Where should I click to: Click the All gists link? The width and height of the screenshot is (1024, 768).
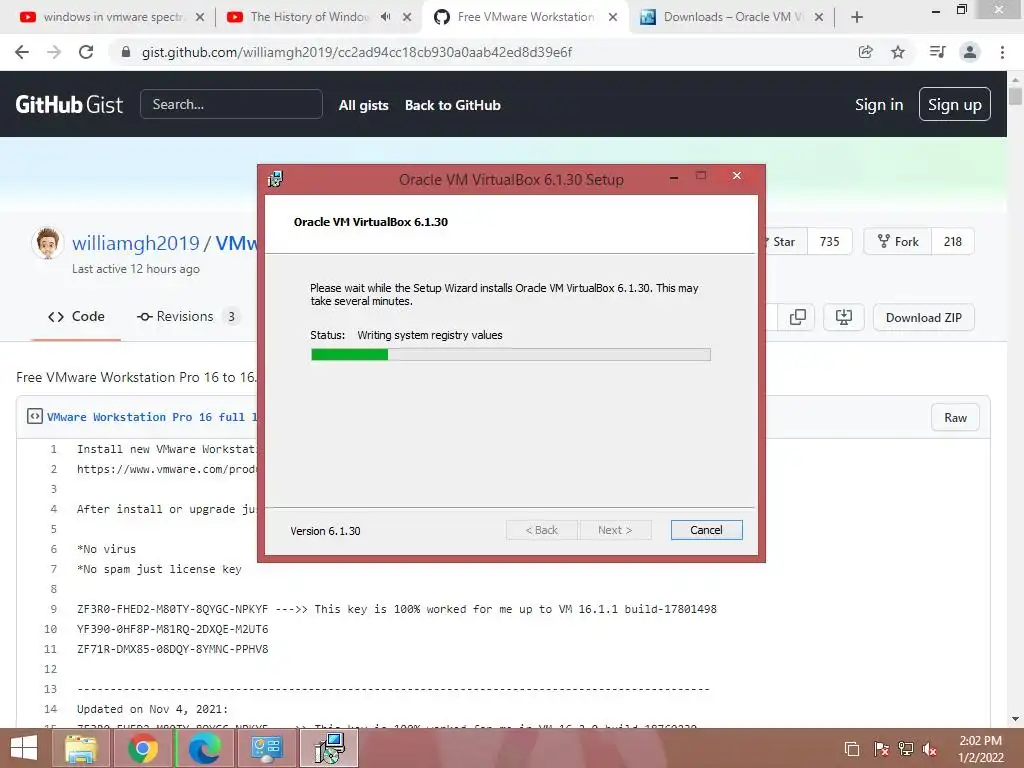[363, 105]
